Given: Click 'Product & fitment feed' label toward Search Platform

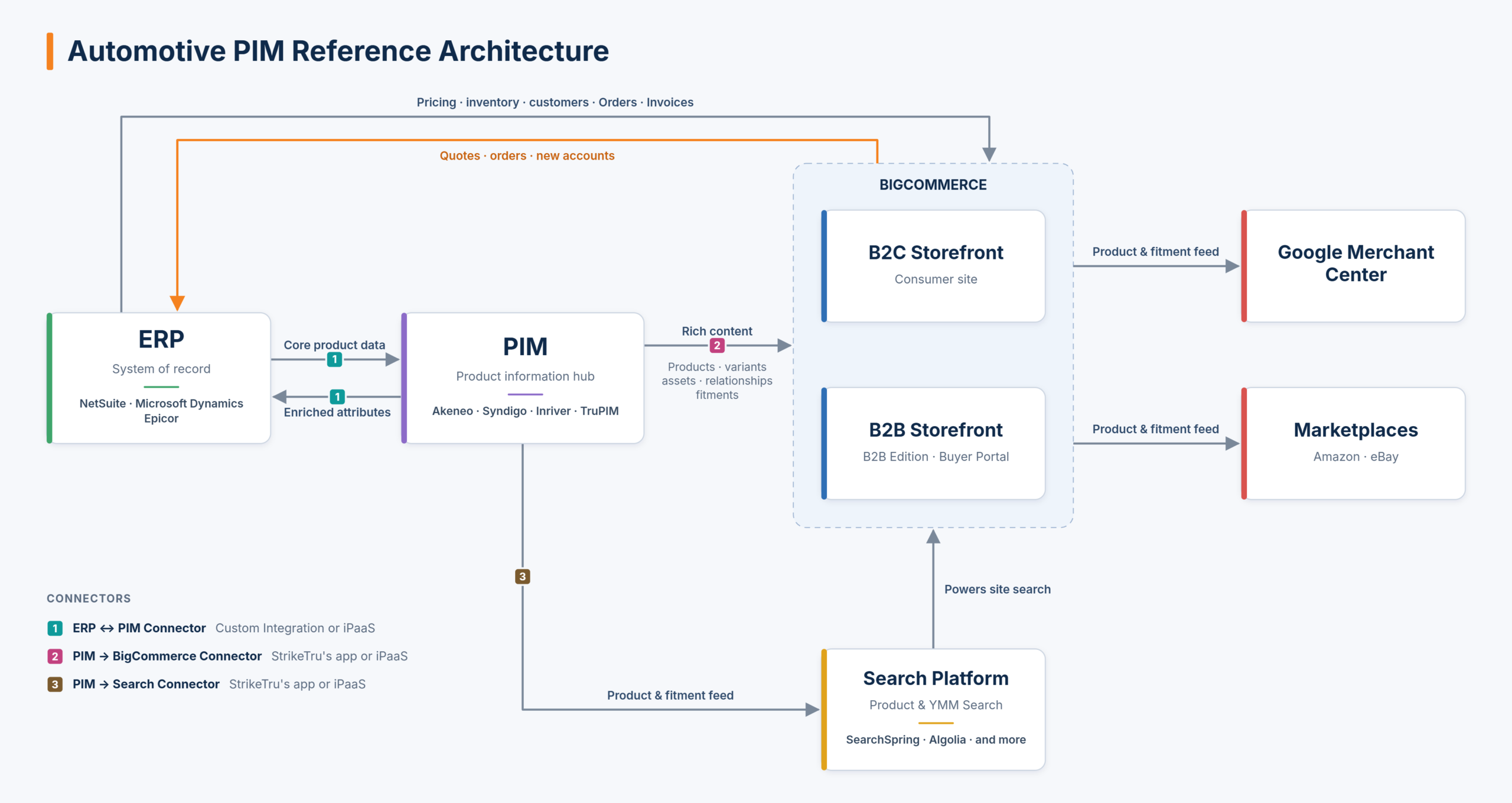Looking at the screenshot, I should 670,695.
